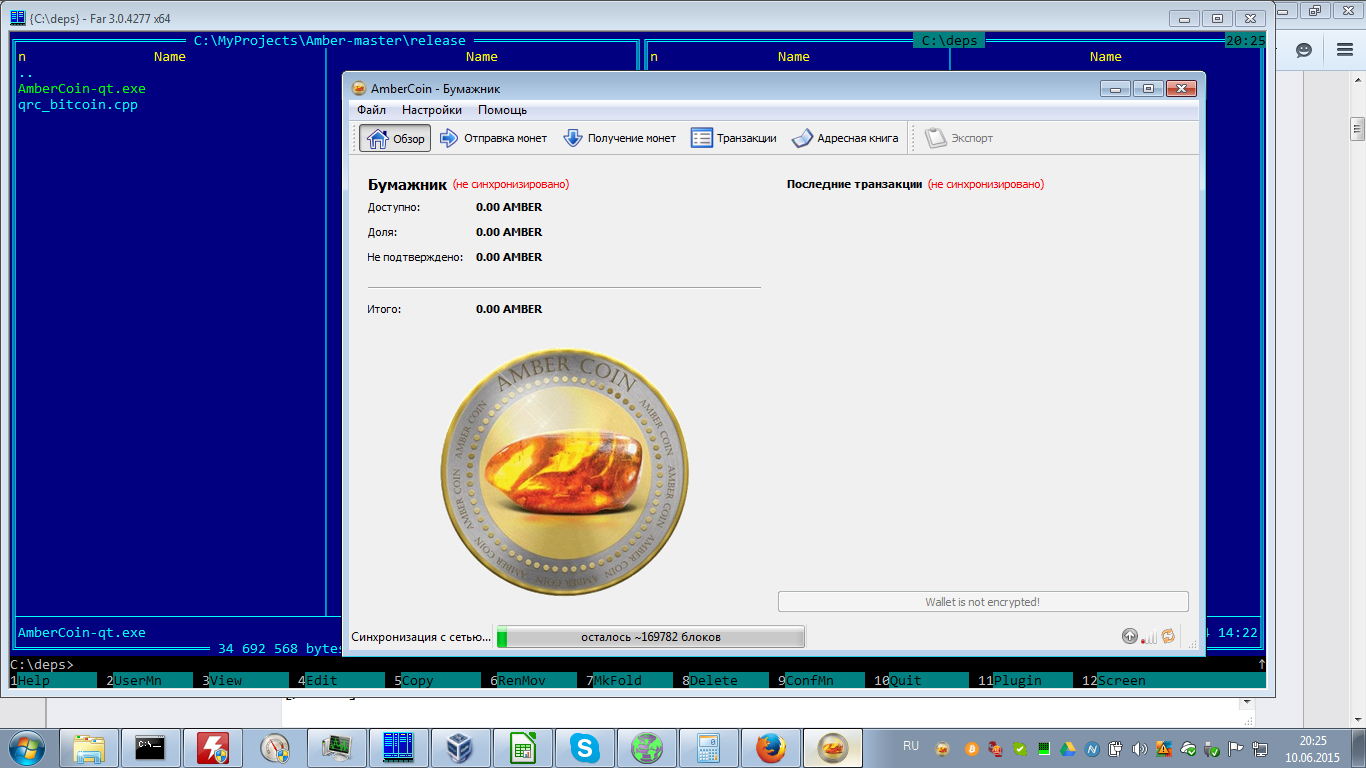Open the Транзакции transactions page
This screenshot has height=768, width=1366.
(x=734, y=138)
